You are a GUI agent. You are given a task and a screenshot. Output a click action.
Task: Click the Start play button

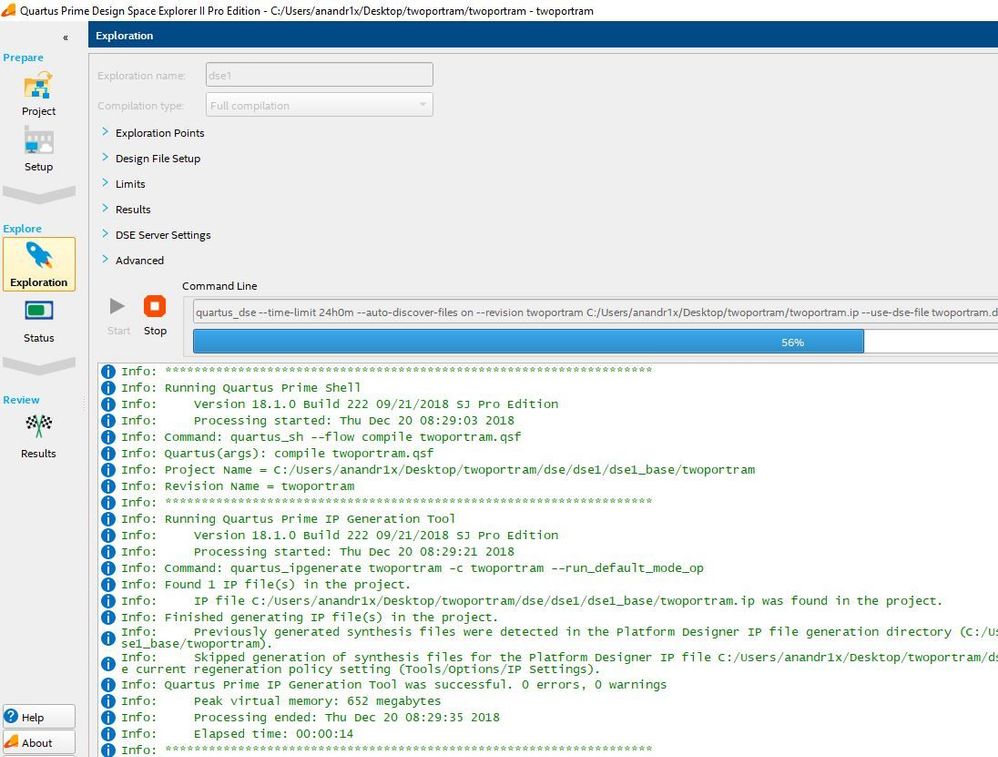[x=118, y=306]
